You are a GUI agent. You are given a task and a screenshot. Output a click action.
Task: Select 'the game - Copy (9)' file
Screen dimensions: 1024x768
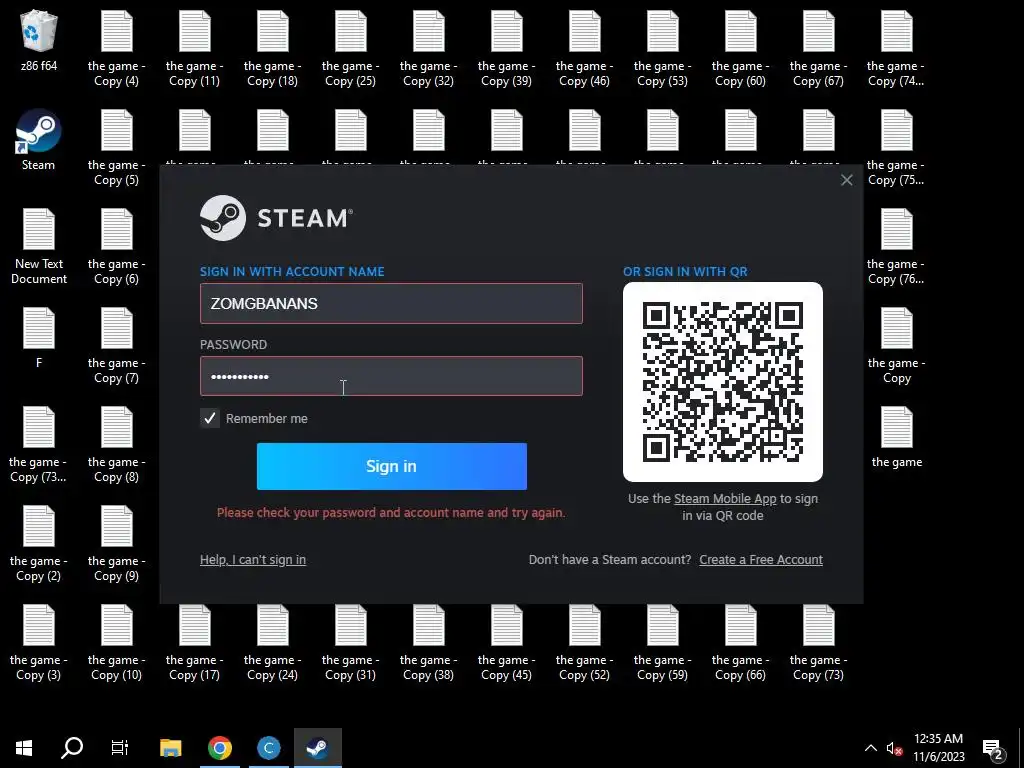(x=116, y=543)
